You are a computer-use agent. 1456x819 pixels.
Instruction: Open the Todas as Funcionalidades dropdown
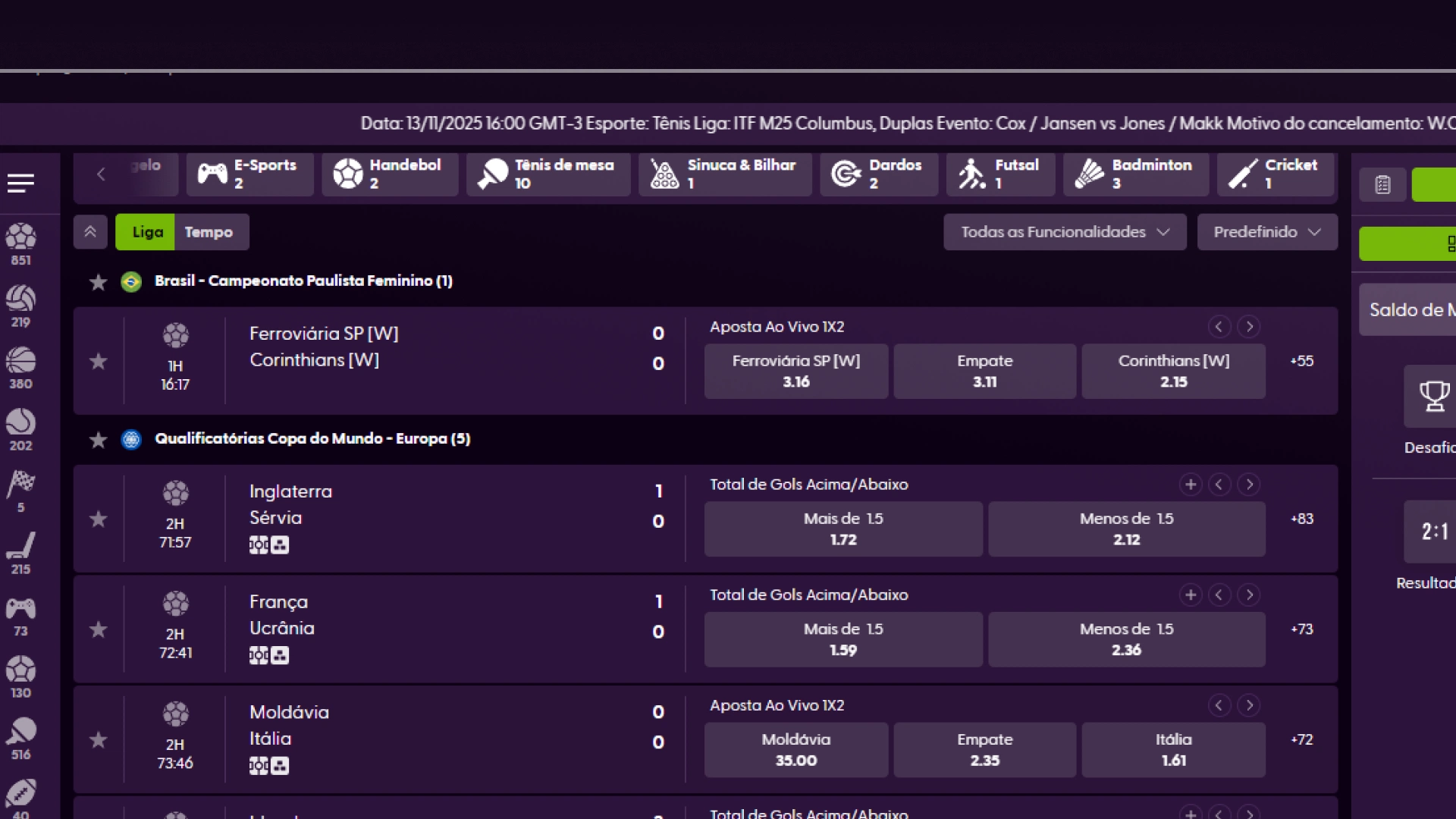1064,232
